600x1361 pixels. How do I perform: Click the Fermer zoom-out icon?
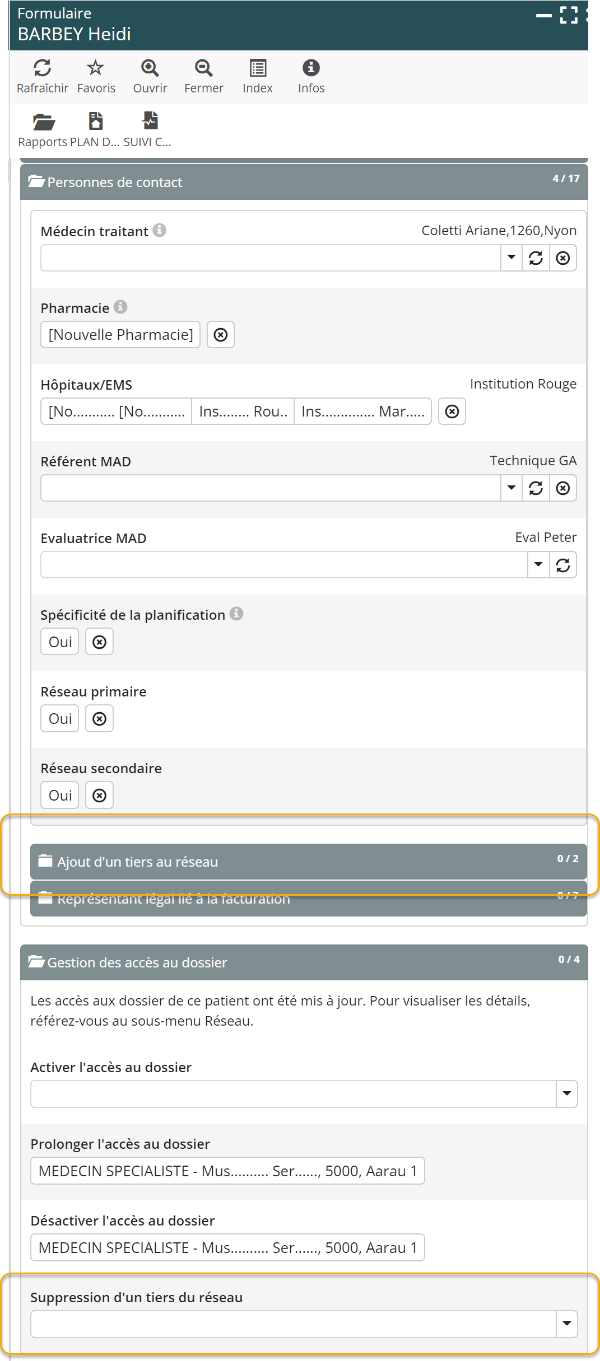click(204, 68)
